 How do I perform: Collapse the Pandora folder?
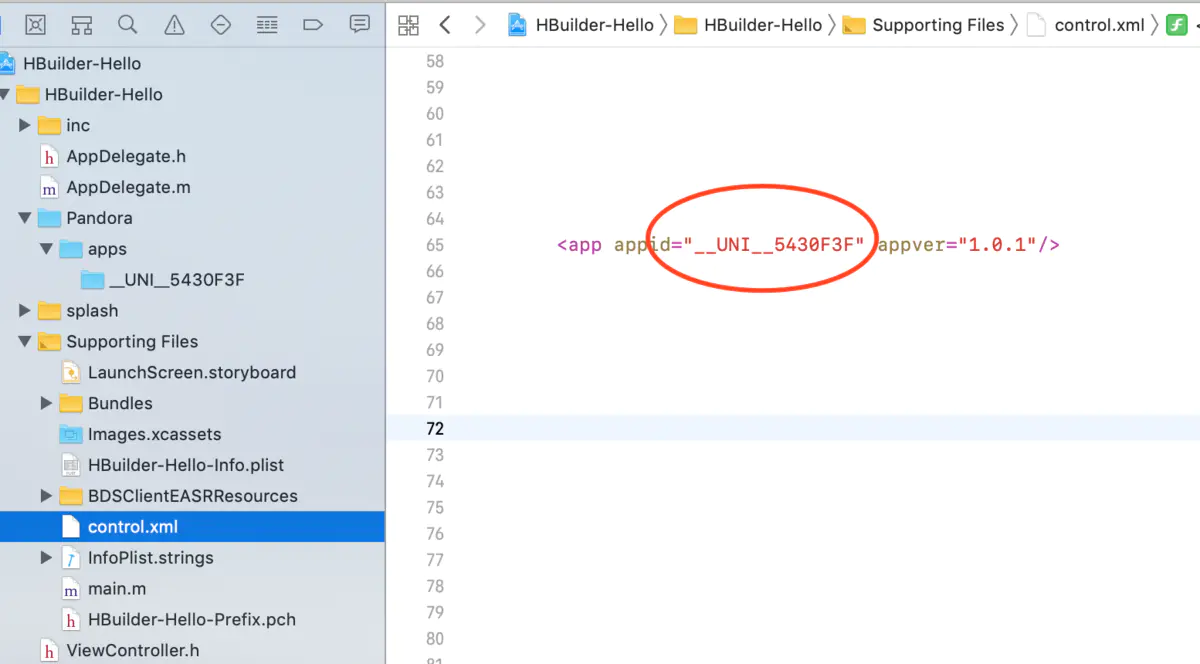coord(25,218)
